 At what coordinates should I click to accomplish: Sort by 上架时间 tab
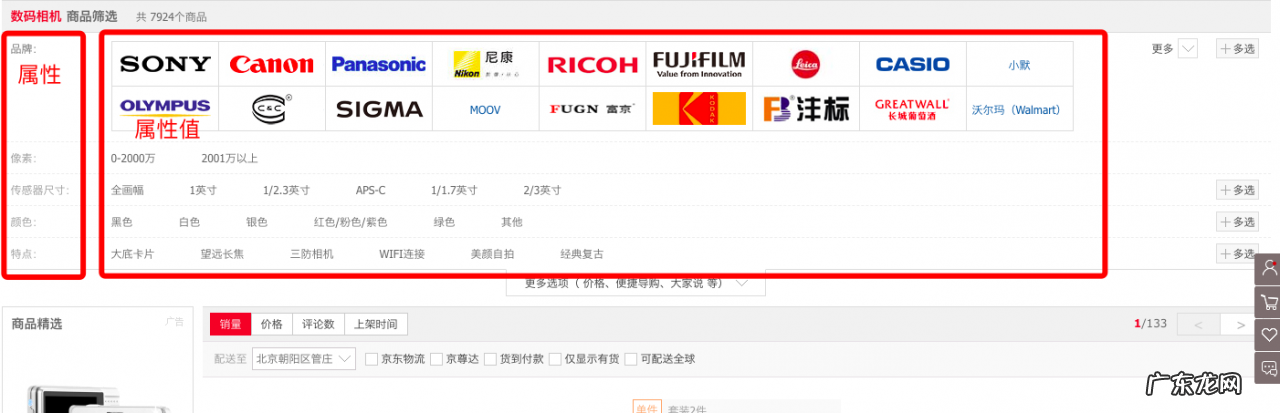(376, 324)
